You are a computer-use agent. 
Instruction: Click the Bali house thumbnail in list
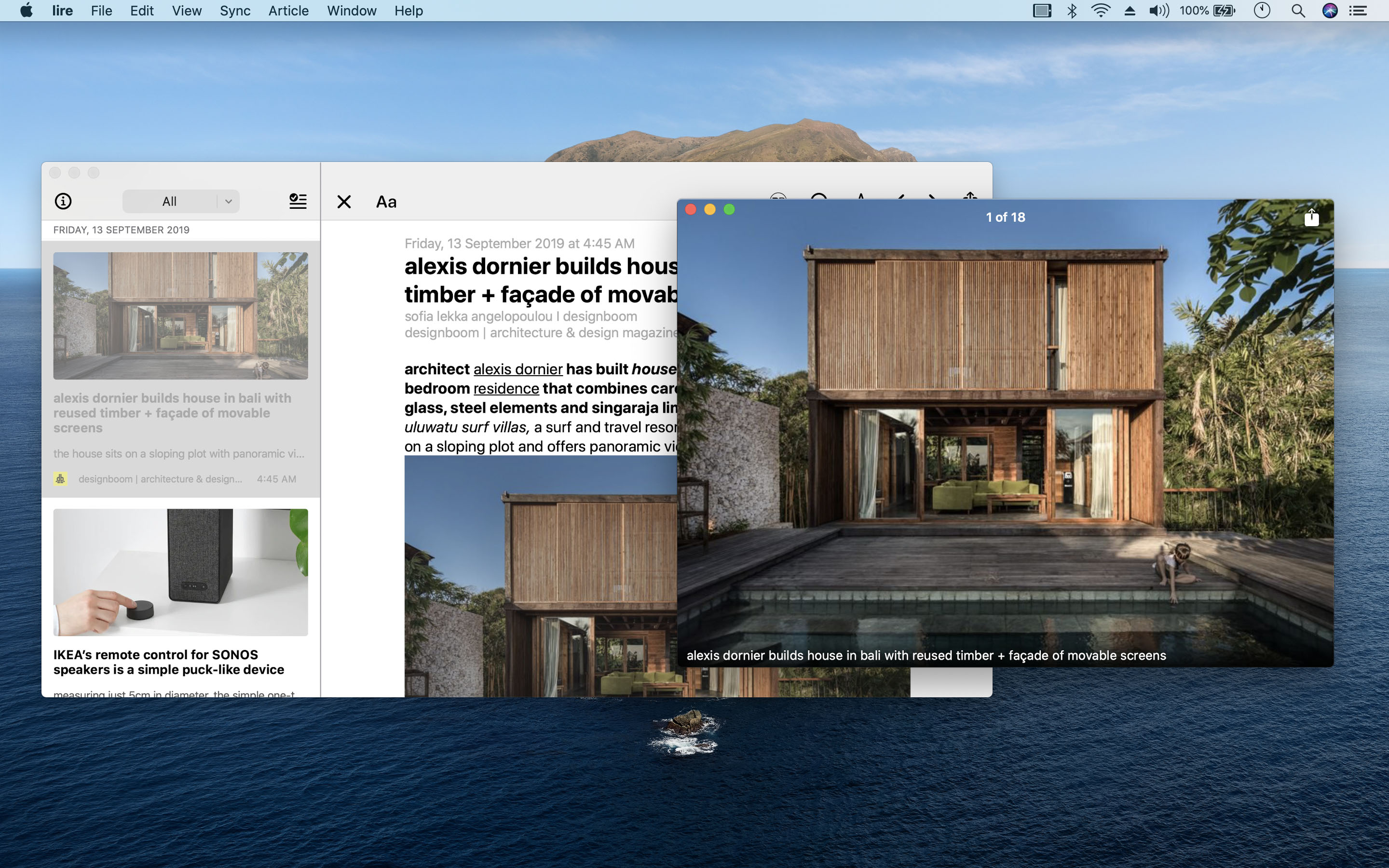pos(181,316)
